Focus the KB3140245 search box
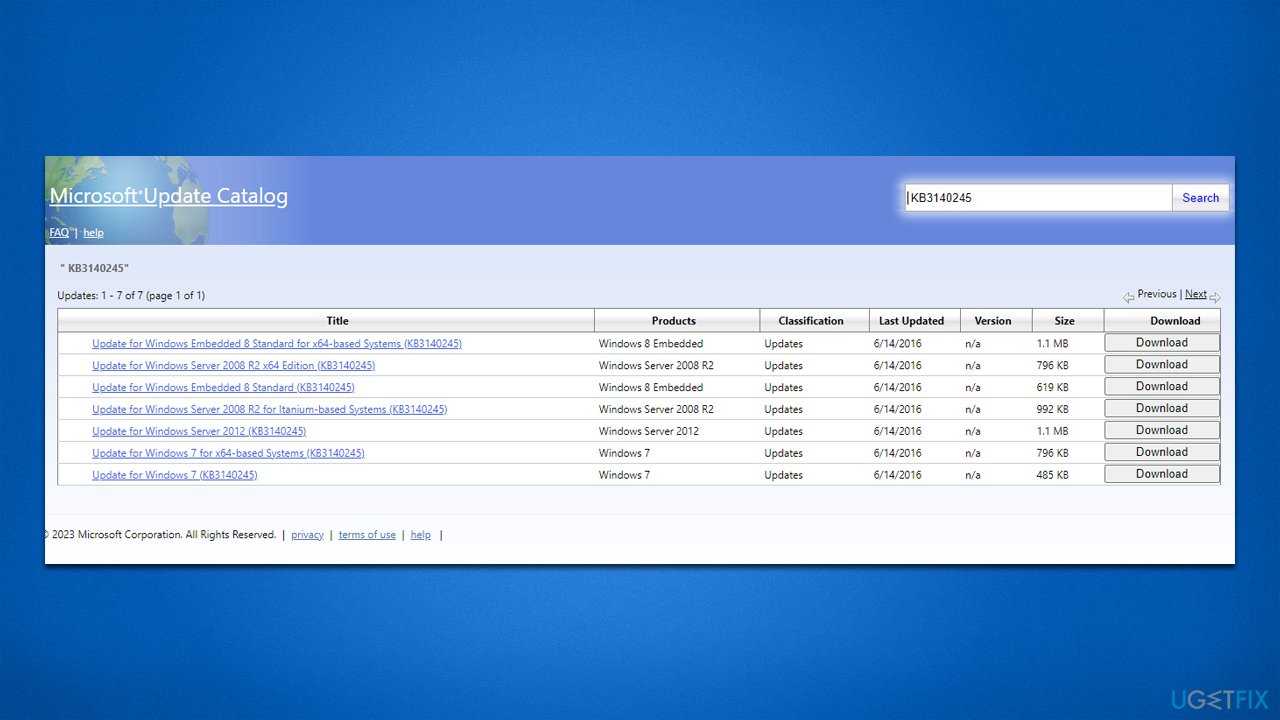Screen dimensions: 1280x720 click(1038, 198)
